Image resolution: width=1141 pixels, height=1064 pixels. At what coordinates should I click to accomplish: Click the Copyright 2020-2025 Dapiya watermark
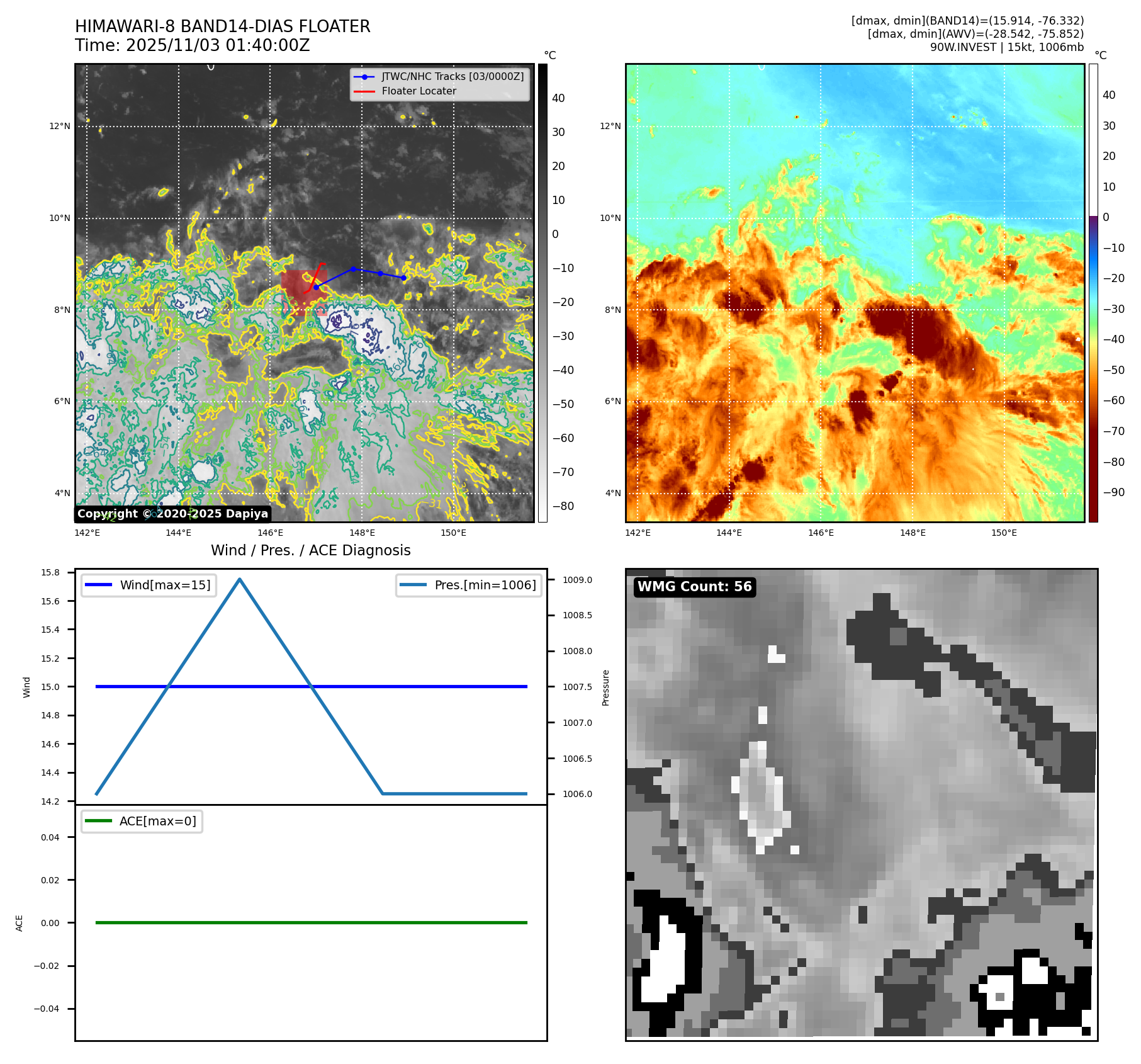click(x=172, y=514)
